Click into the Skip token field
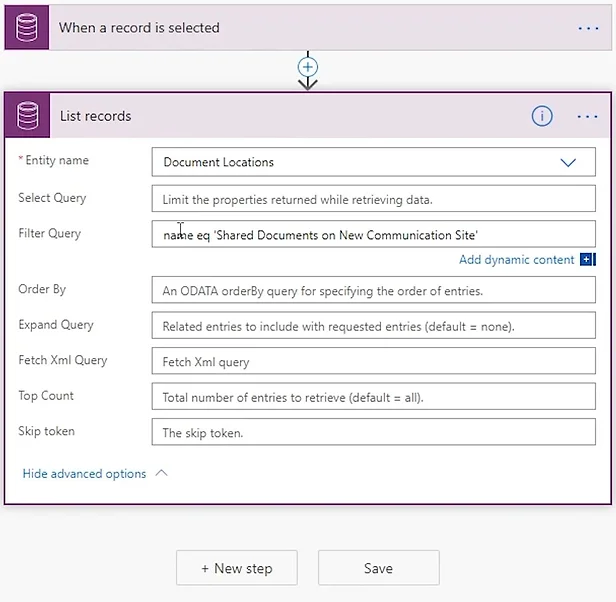 (x=373, y=432)
